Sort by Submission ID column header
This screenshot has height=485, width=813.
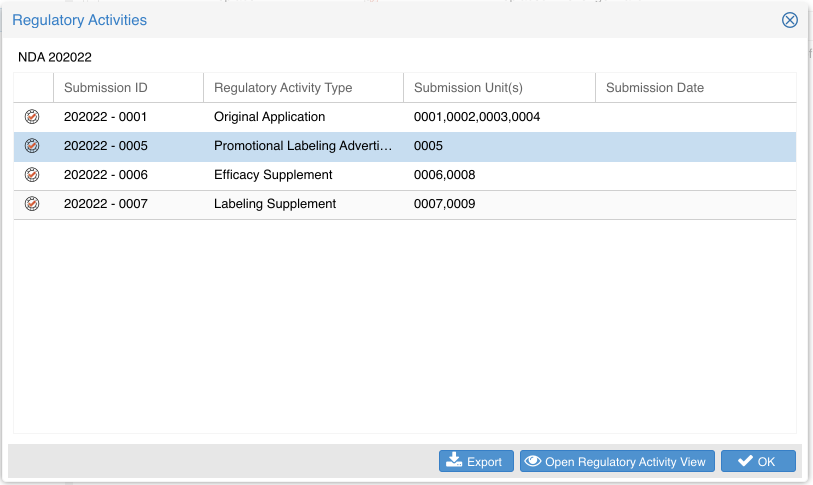pyautogui.click(x=105, y=88)
